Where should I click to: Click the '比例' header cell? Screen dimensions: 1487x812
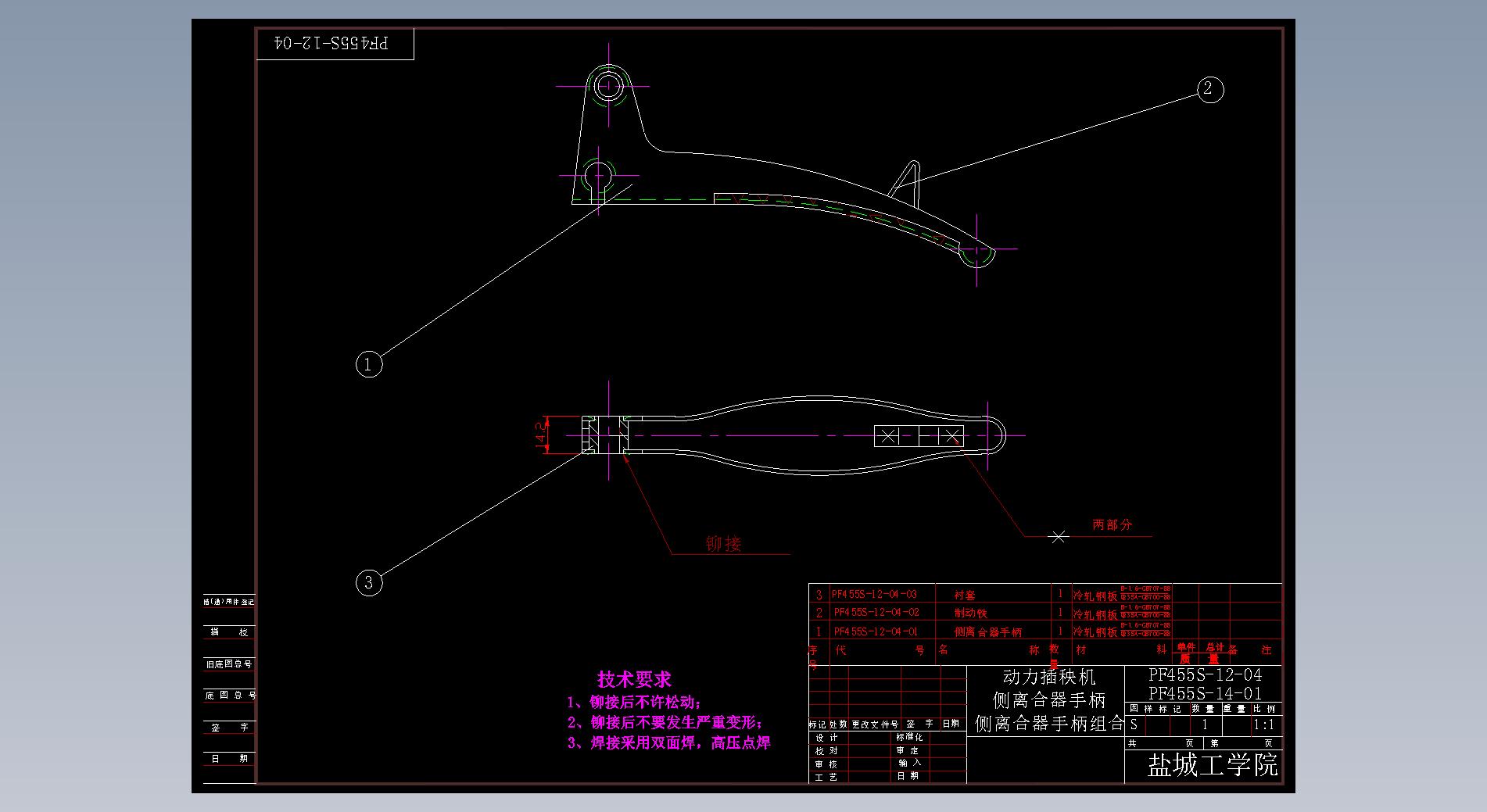1264,709
